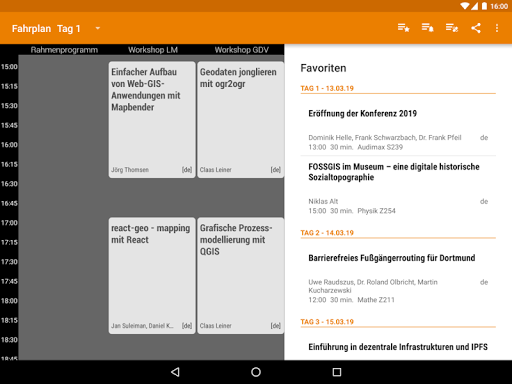Open the favorites list icon with star

(x=403, y=28)
